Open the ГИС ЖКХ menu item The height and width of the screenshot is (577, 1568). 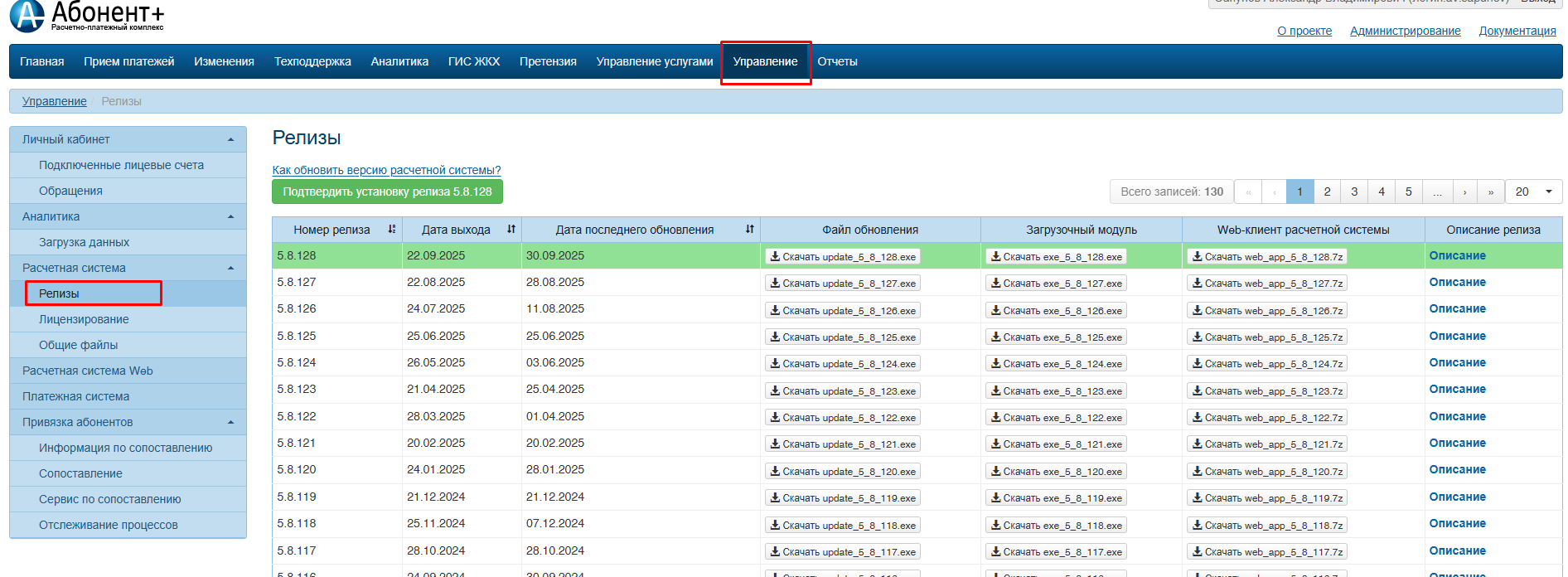pyautogui.click(x=473, y=62)
